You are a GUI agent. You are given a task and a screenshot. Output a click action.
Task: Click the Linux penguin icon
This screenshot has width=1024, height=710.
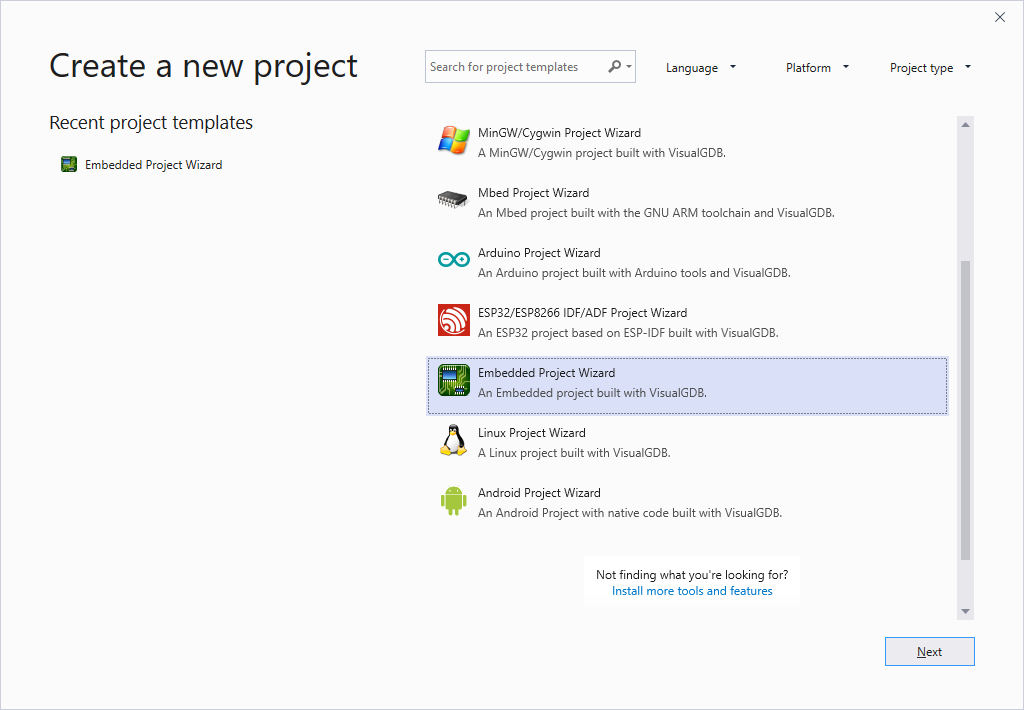tap(453, 440)
